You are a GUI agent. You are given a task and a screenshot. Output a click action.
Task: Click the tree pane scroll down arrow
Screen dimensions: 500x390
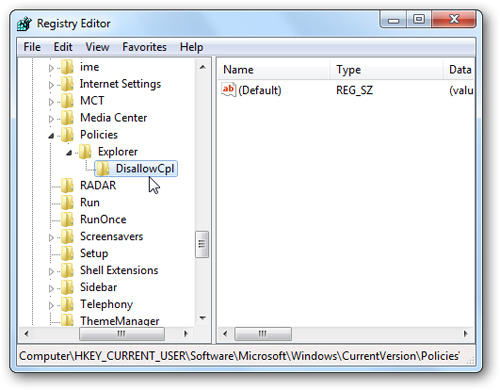202,318
